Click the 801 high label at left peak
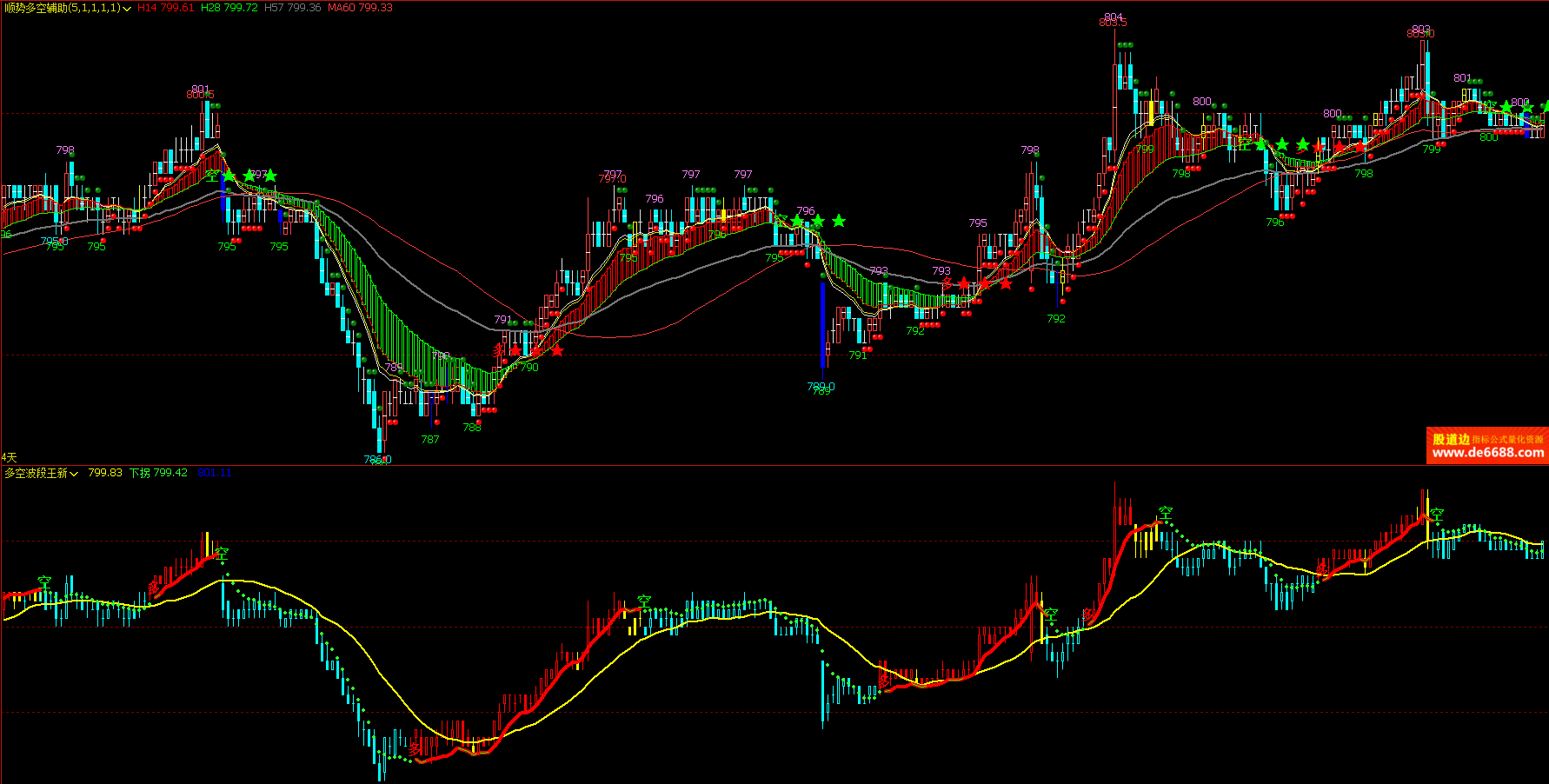This screenshot has width=1549, height=784. [x=201, y=90]
